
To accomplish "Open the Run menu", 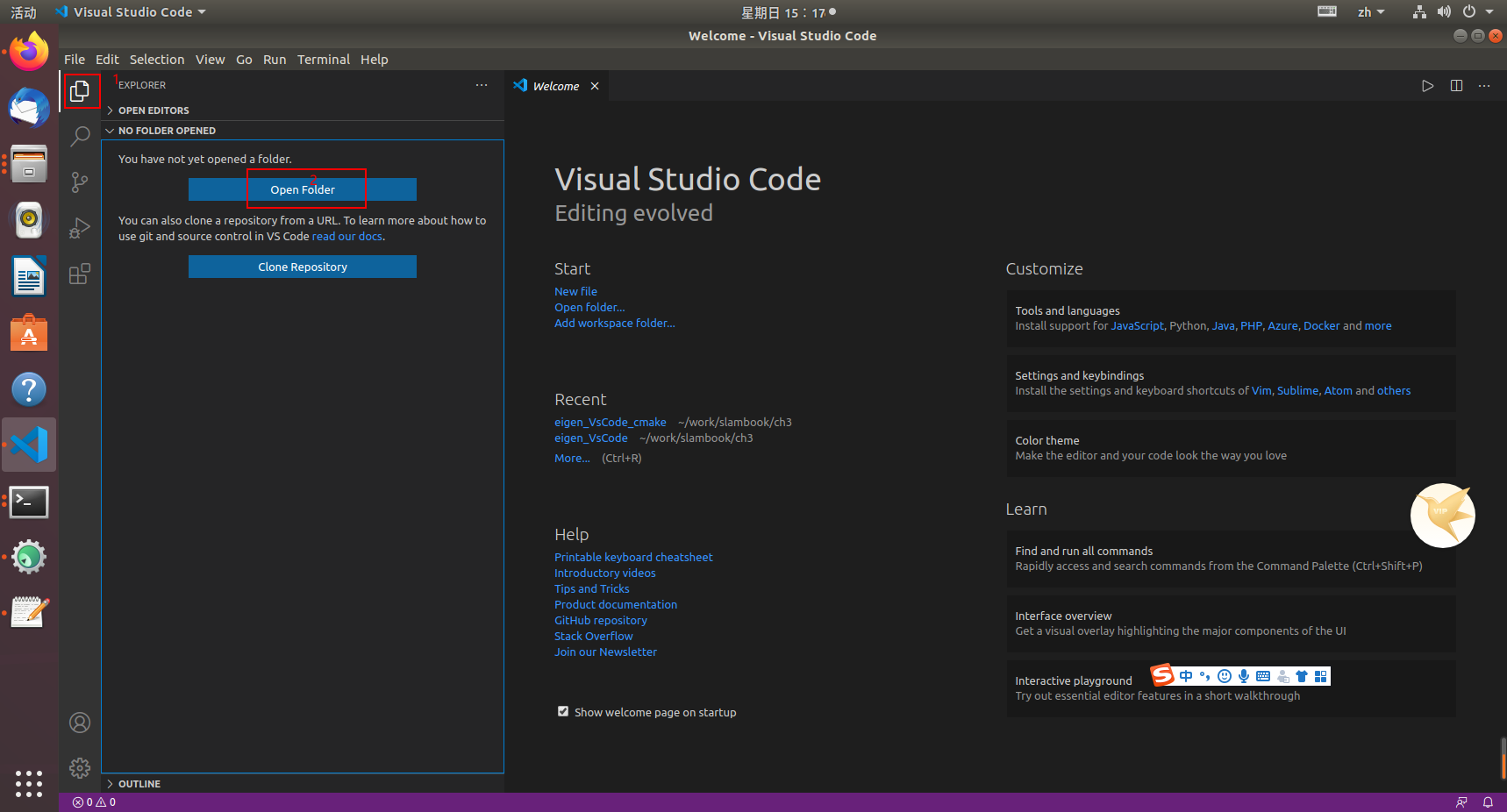I will point(275,60).
